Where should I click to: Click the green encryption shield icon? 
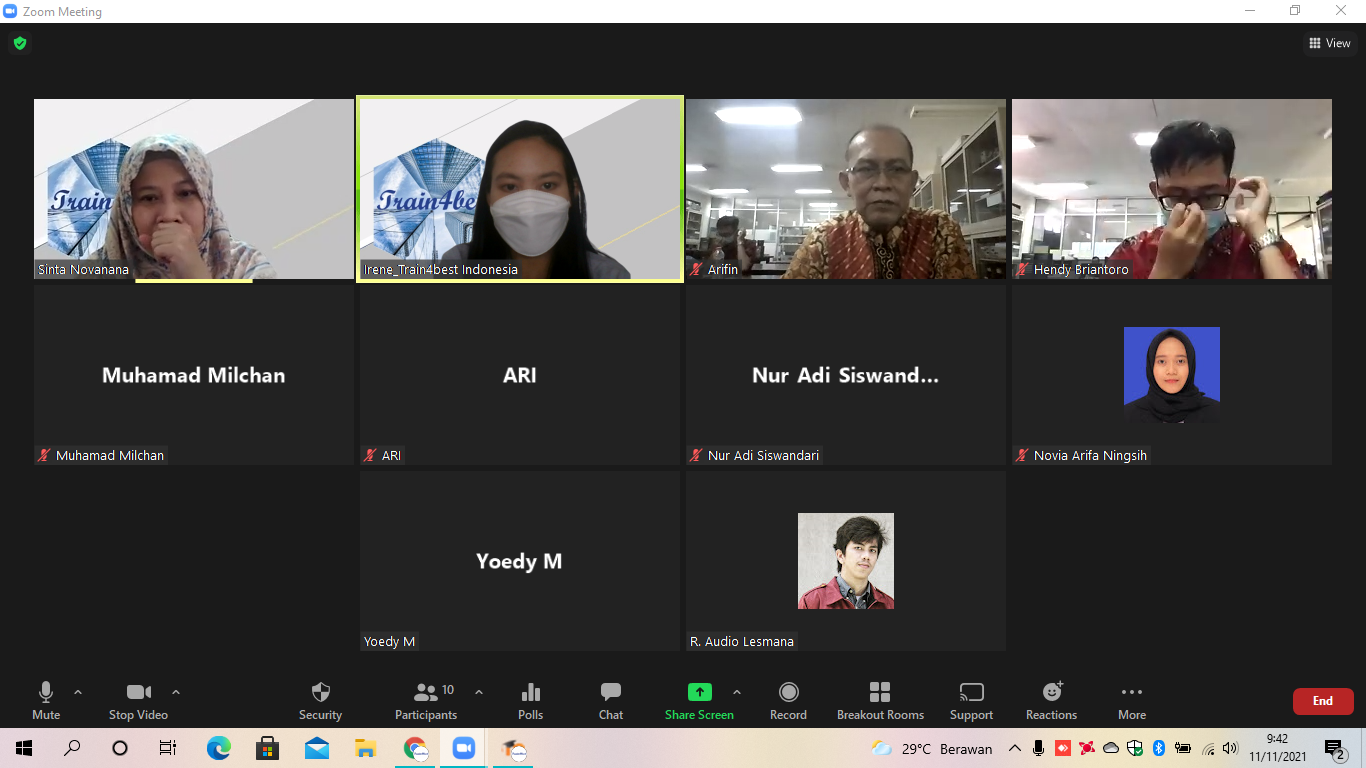[x=19, y=43]
